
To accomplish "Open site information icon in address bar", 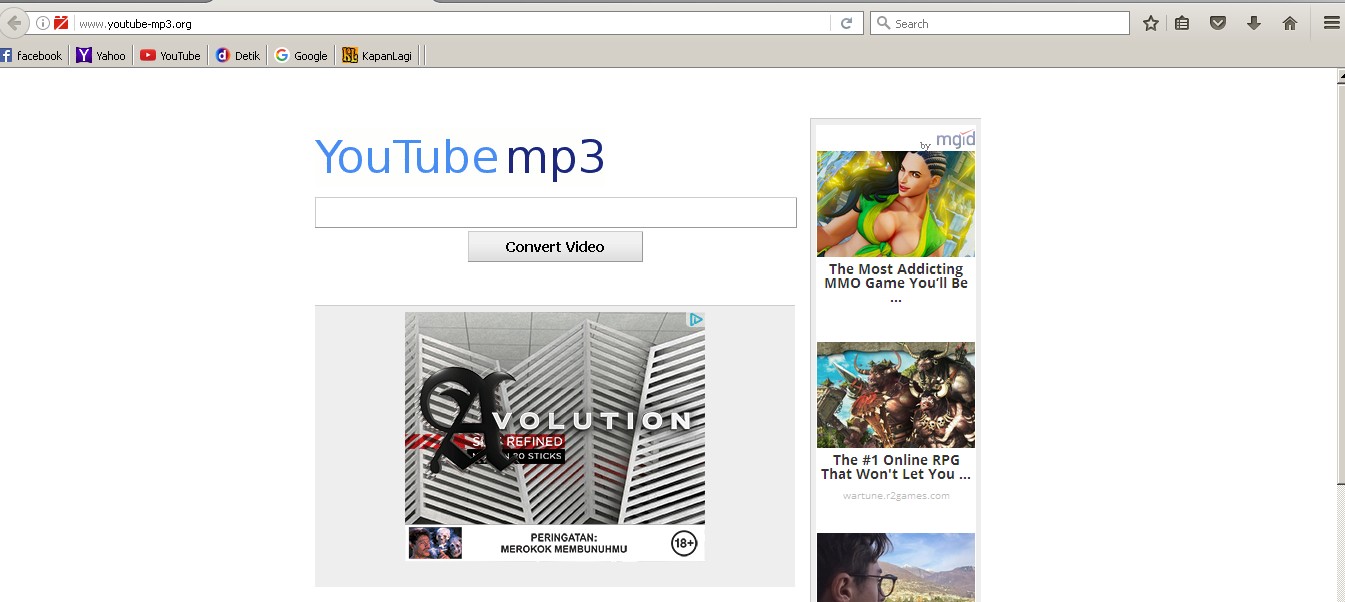I will [43, 23].
